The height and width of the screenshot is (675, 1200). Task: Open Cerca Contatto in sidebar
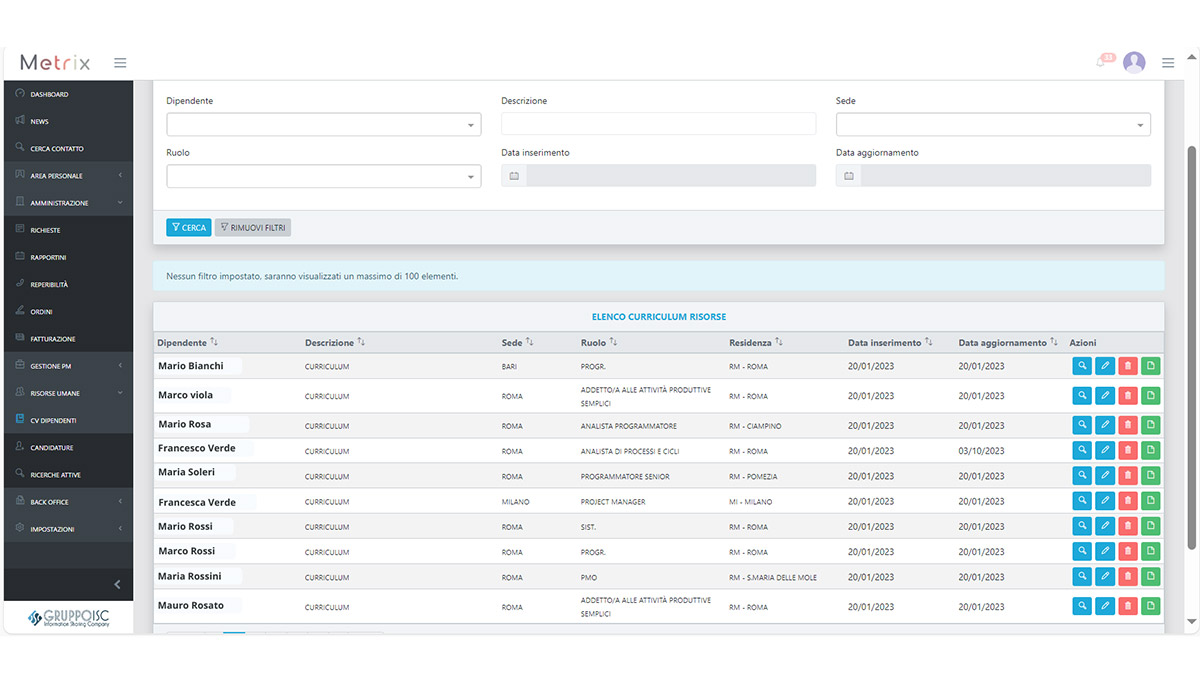point(68,148)
